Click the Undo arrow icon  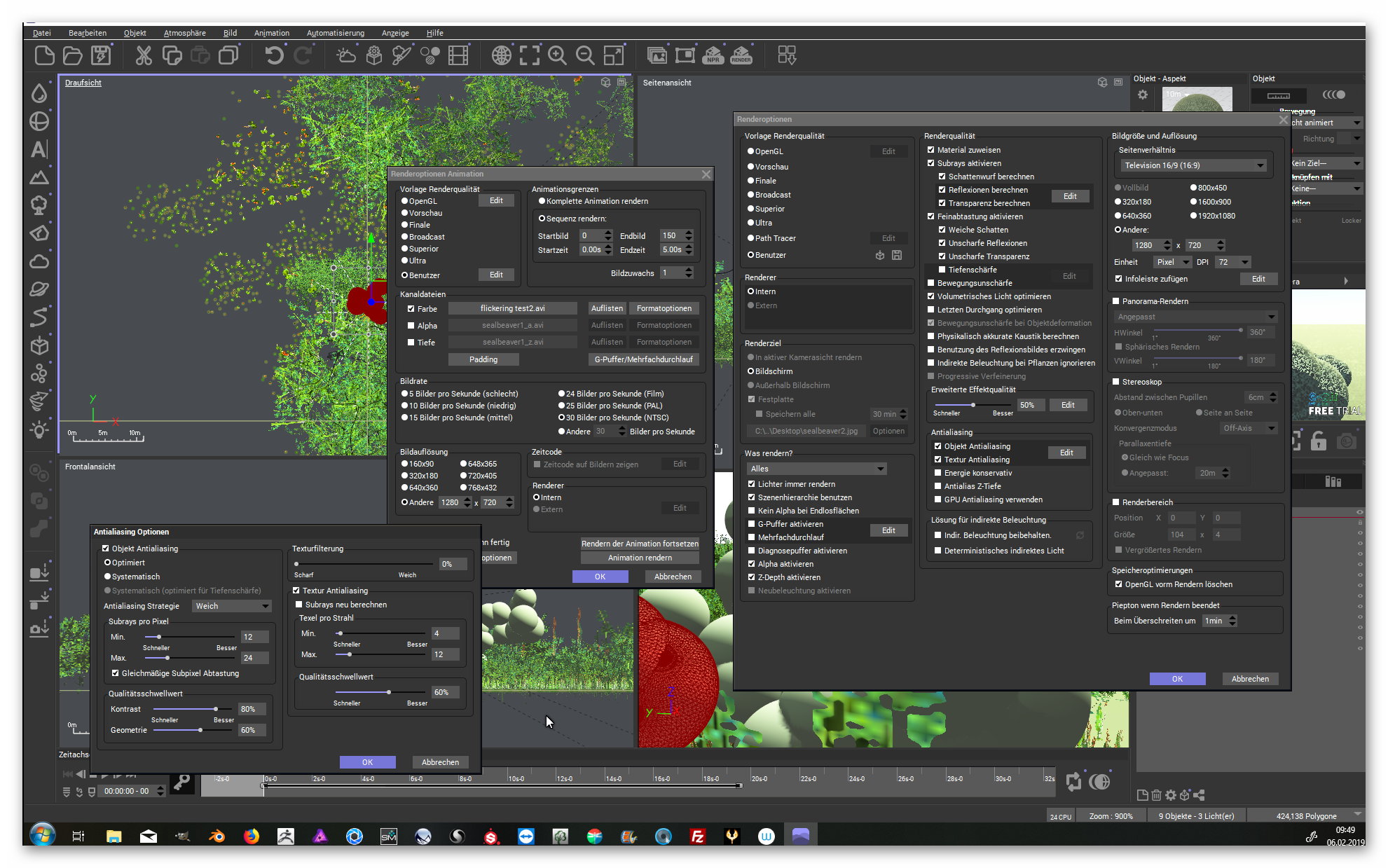(274, 55)
